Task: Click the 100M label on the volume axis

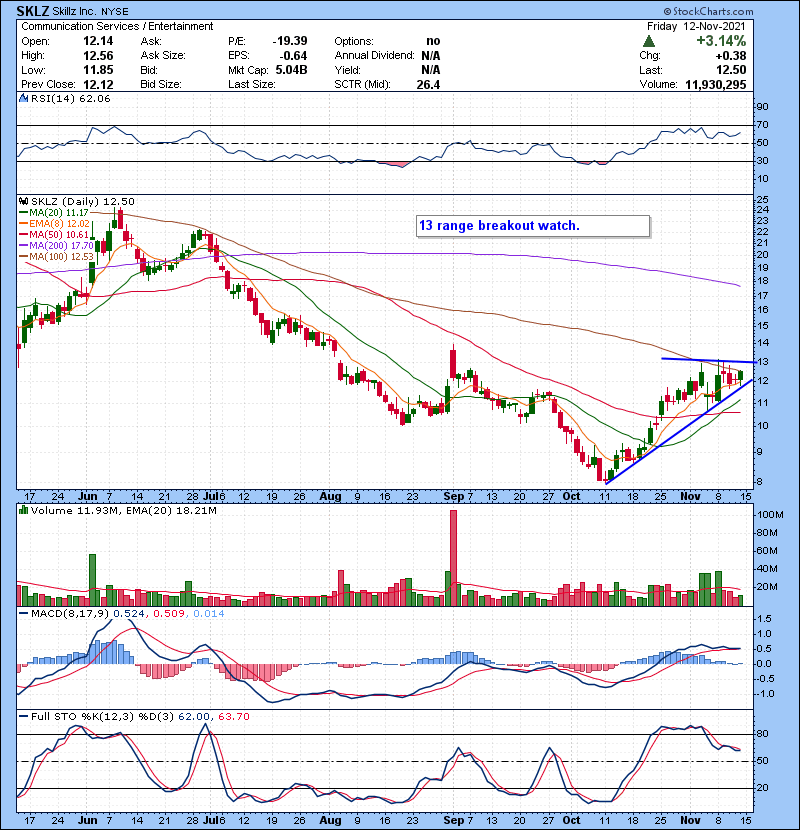Action: pyautogui.click(x=770, y=515)
